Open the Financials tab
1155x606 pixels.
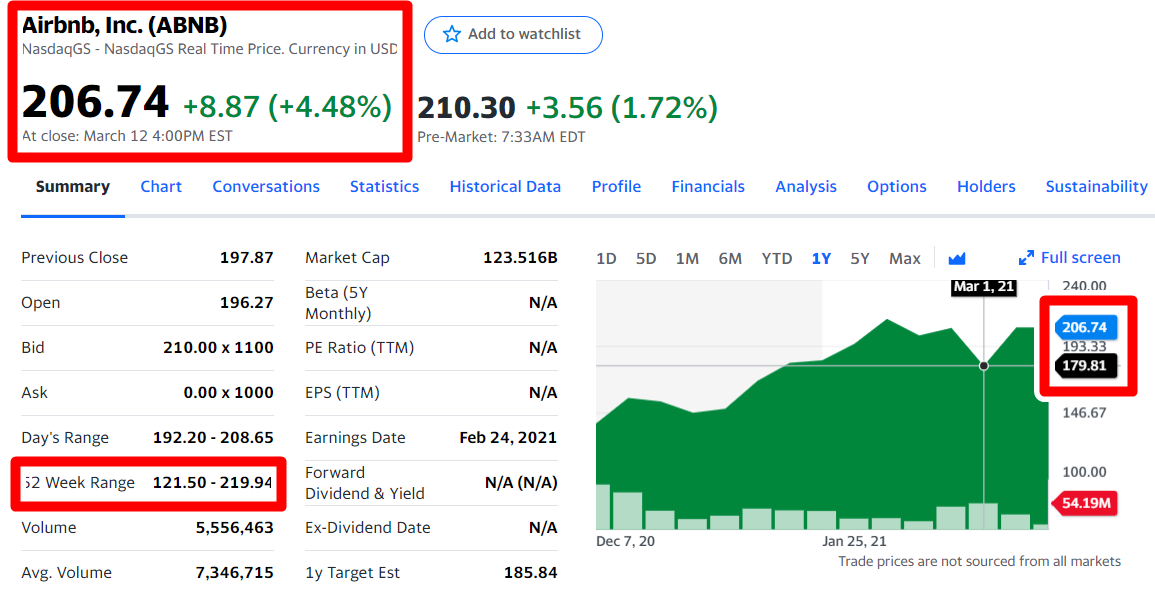(x=708, y=187)
